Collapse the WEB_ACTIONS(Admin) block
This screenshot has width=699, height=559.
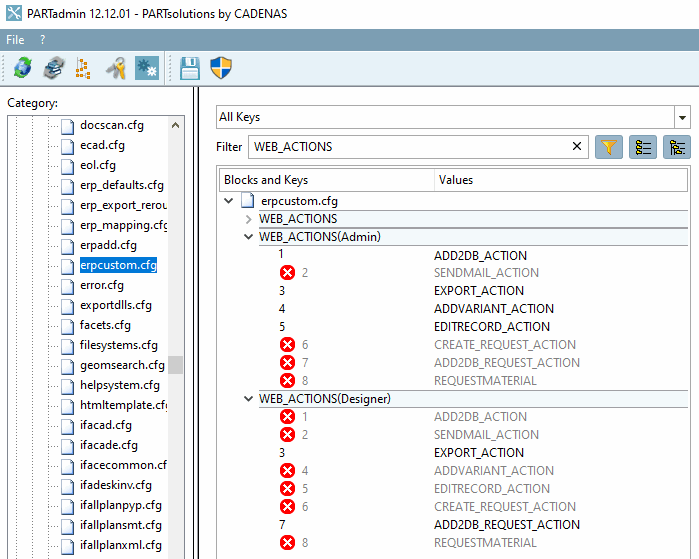pyautogui.click(x=248, y=237)
